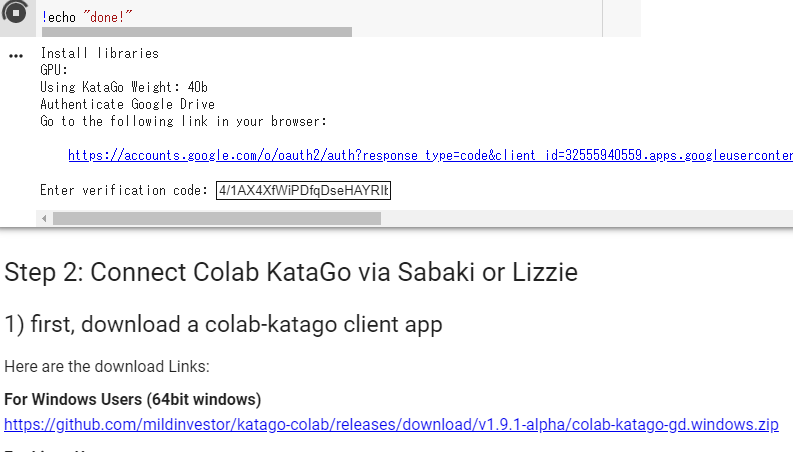Screen dimensions: 793x452
Task: Open the Google OAuth authentication link
Action: (430, 155)
